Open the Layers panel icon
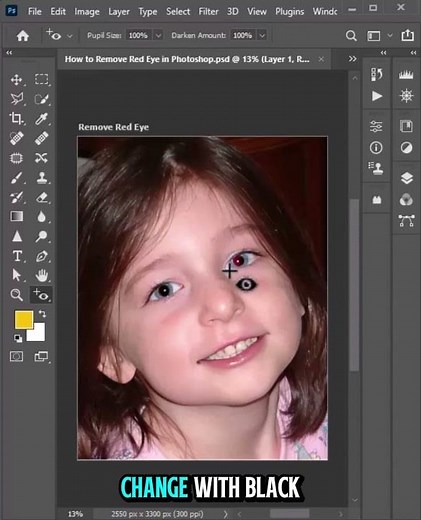This screenshot has height=520, width=421. pos(406,178)
